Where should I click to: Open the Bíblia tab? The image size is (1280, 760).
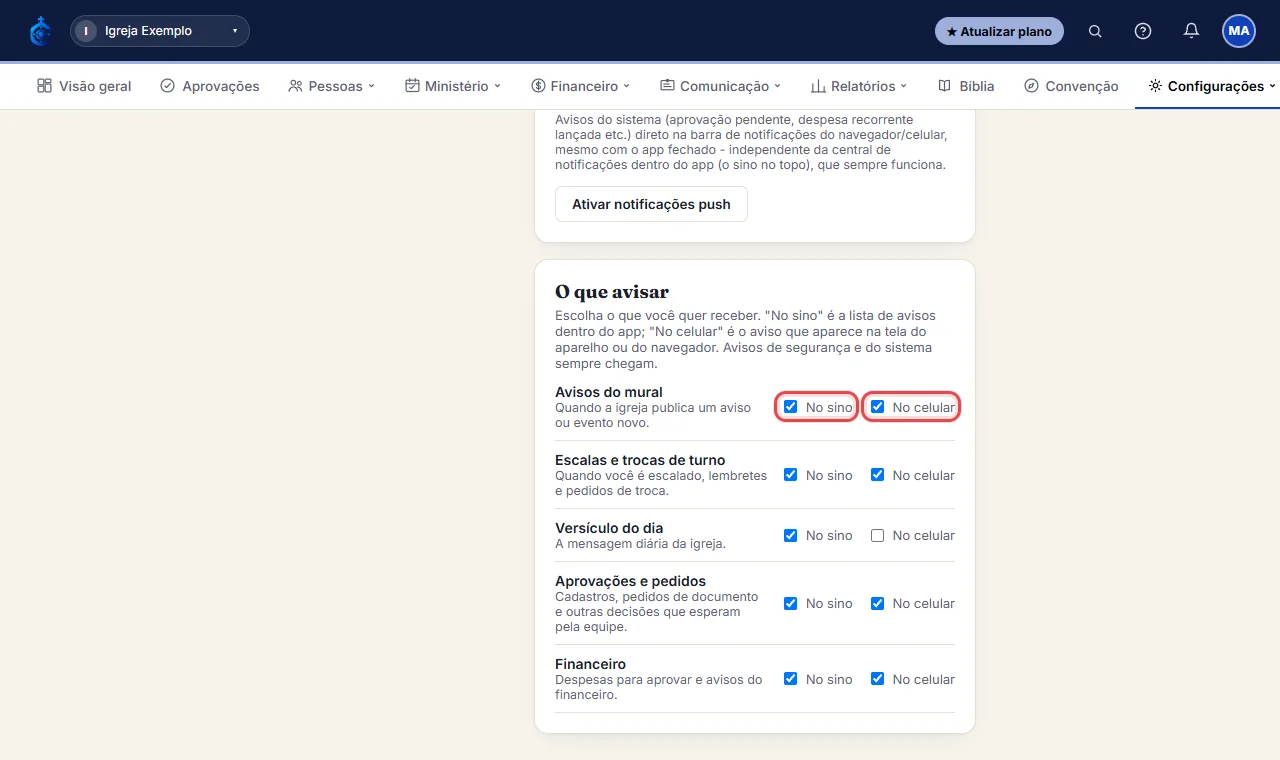966,86
